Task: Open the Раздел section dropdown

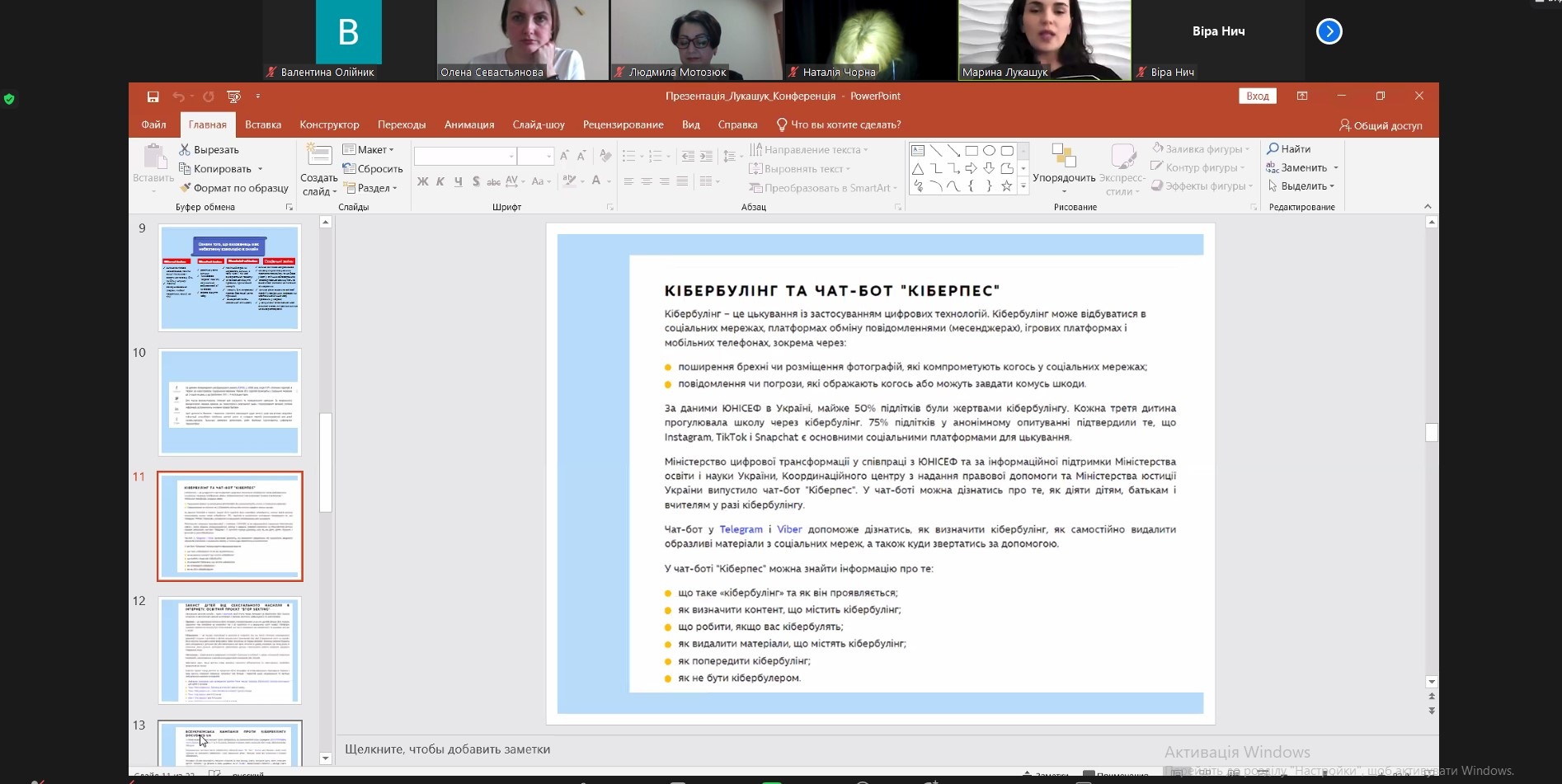Action: 370,188
